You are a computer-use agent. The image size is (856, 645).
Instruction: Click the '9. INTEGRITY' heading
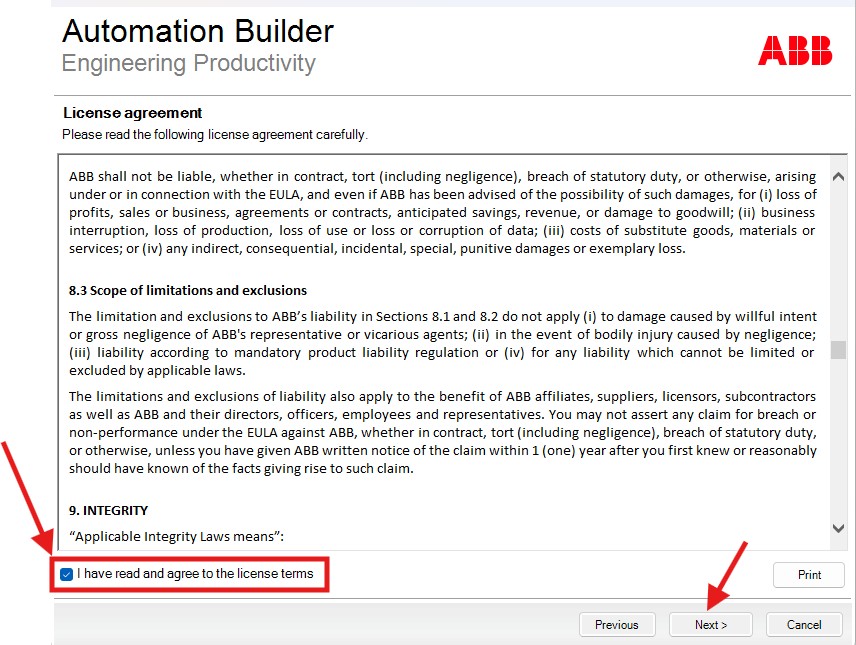point(108,511)
